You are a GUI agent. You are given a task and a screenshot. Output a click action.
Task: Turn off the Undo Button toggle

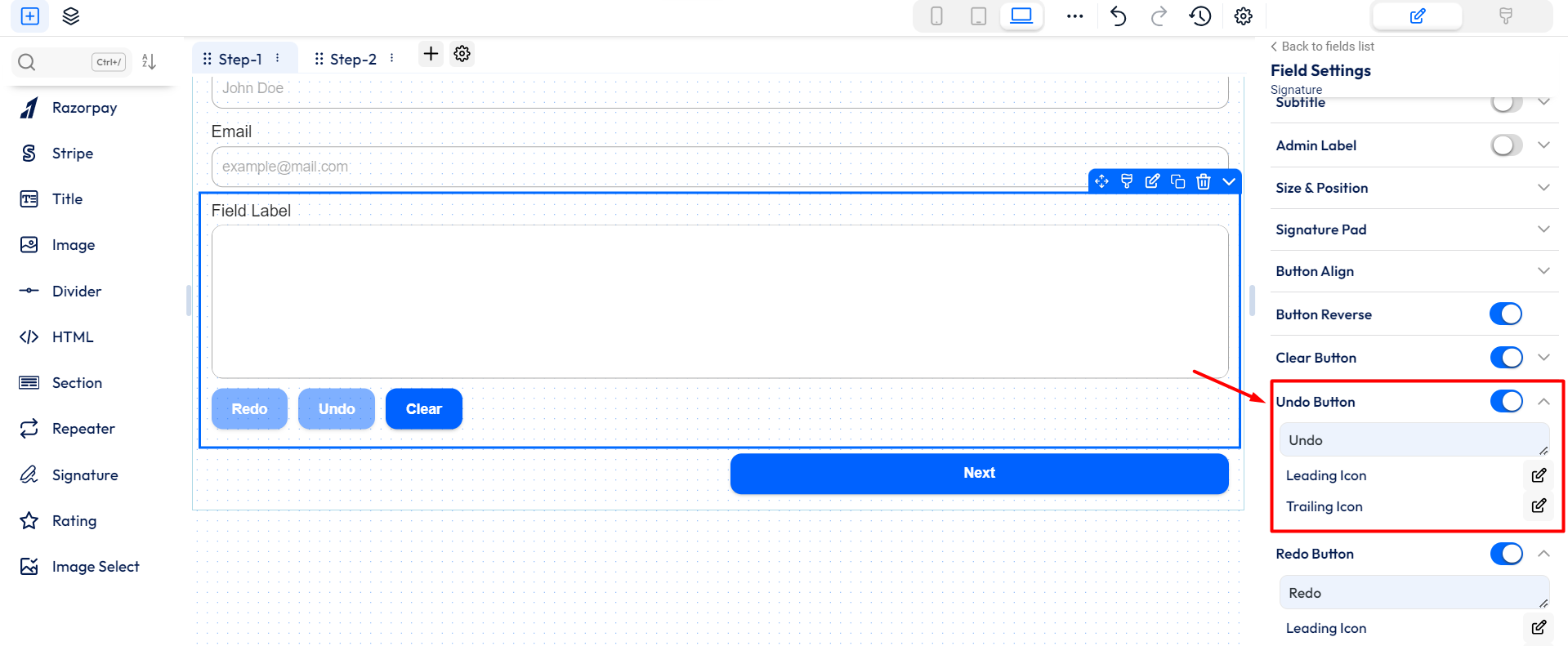[x=1505, y=402]
